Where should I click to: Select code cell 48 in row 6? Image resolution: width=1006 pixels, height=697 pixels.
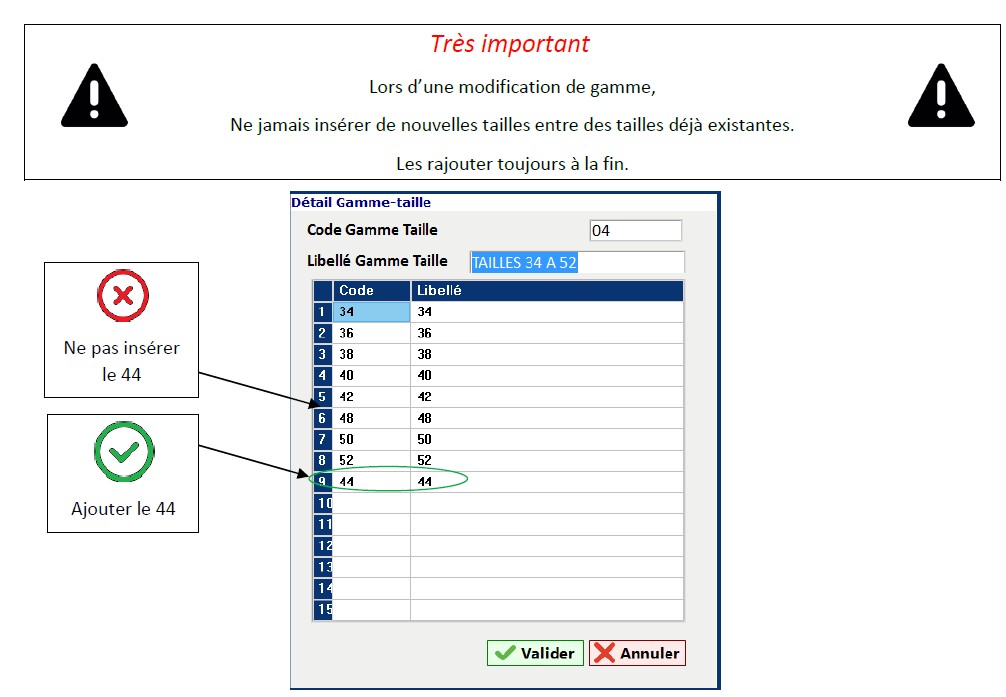371,418
